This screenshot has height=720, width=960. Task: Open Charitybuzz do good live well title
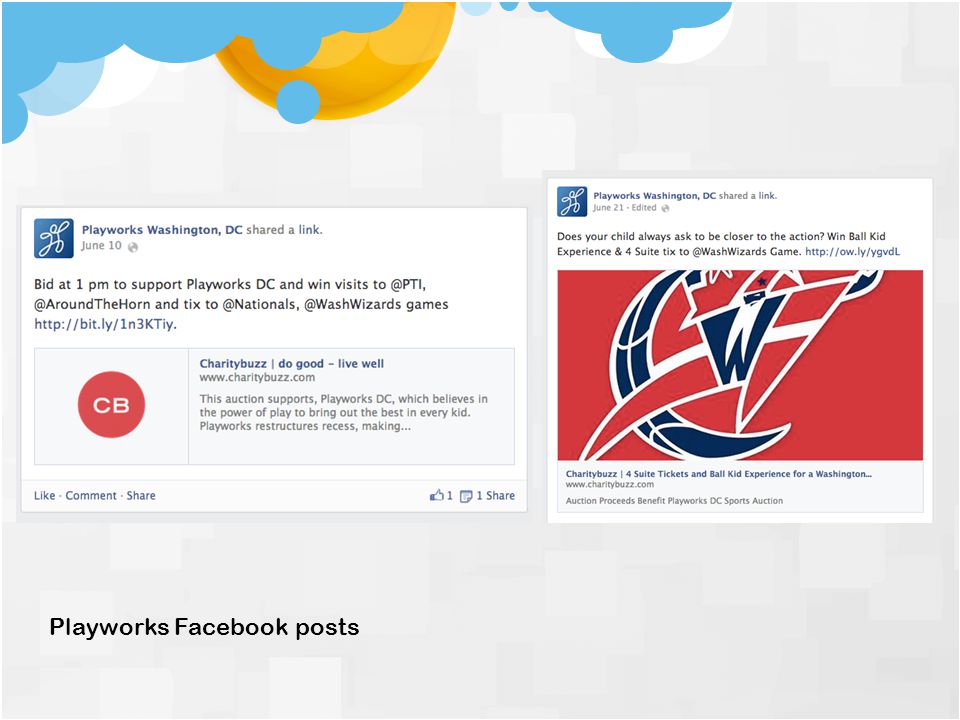pyautogui.click(x=291, y=364)
